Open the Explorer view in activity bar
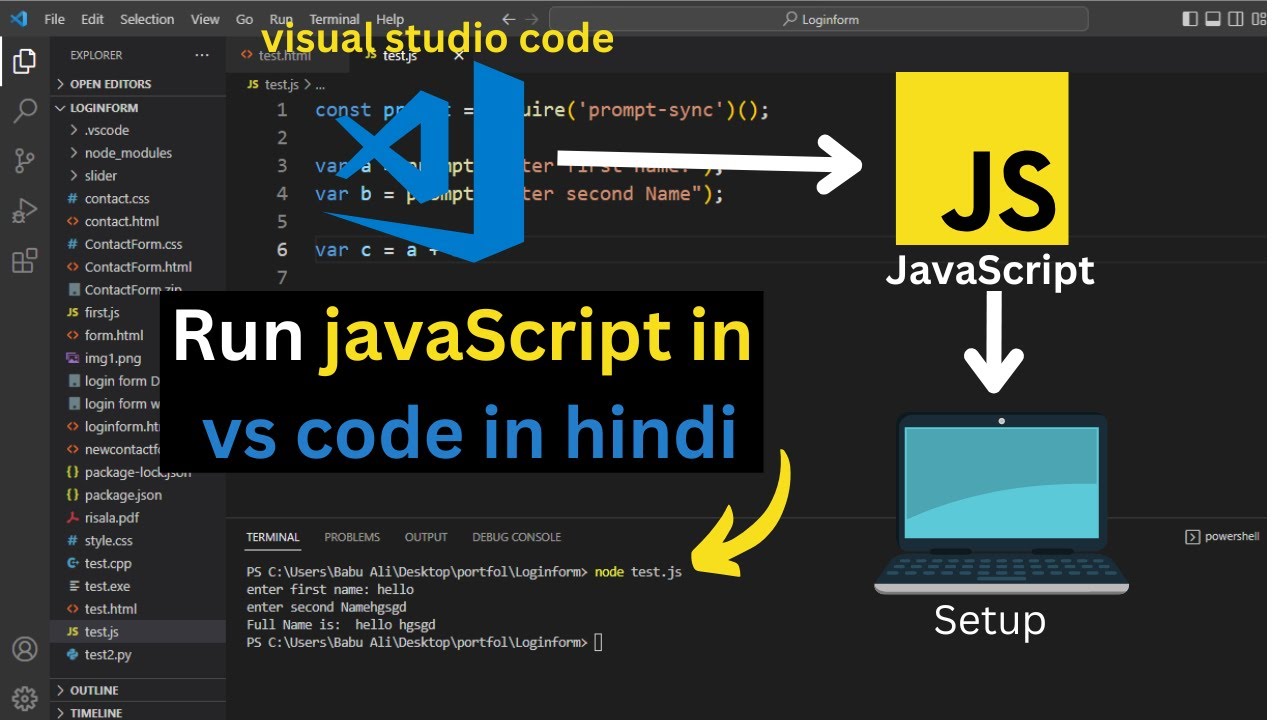This screenshot has width=1280, height=720. click(x=24, y=63)
